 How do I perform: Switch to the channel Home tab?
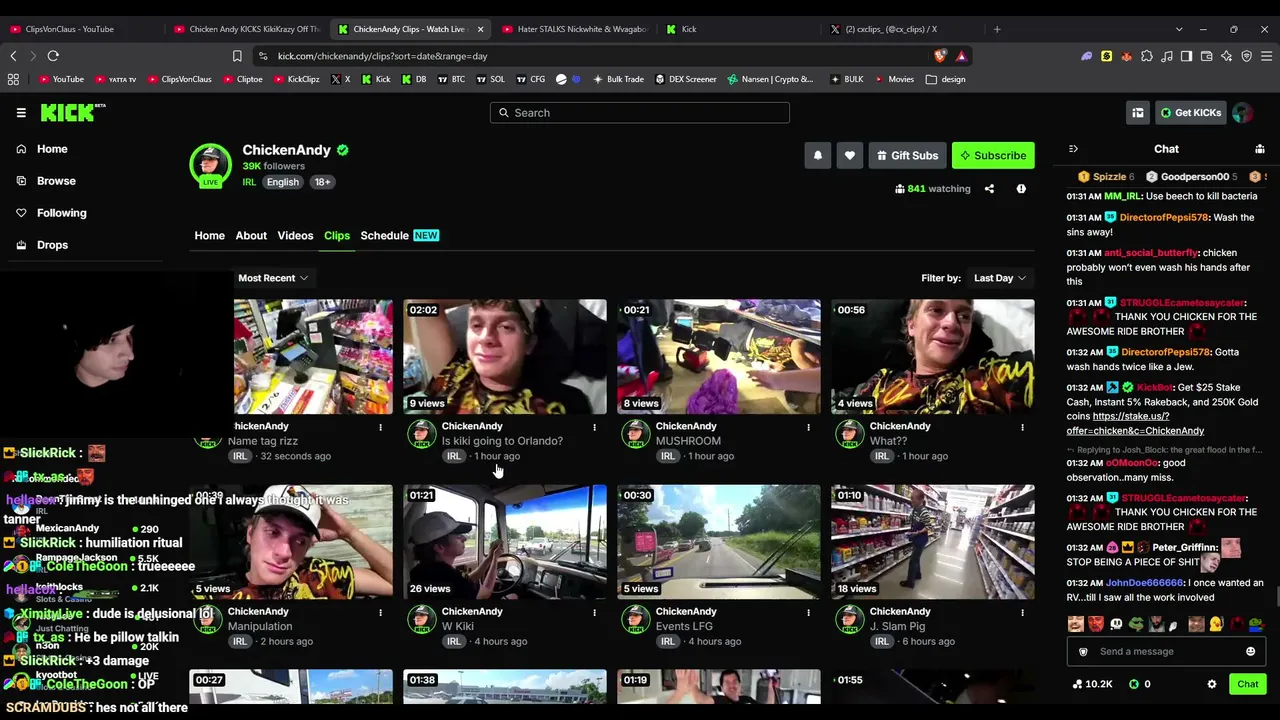(x=209, y=236)
